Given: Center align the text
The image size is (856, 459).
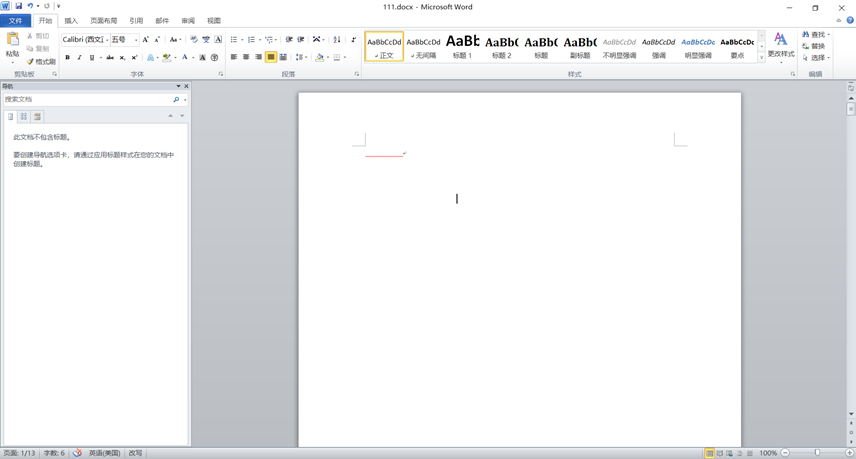Looking at the screenshot, I should click(246, 57).
